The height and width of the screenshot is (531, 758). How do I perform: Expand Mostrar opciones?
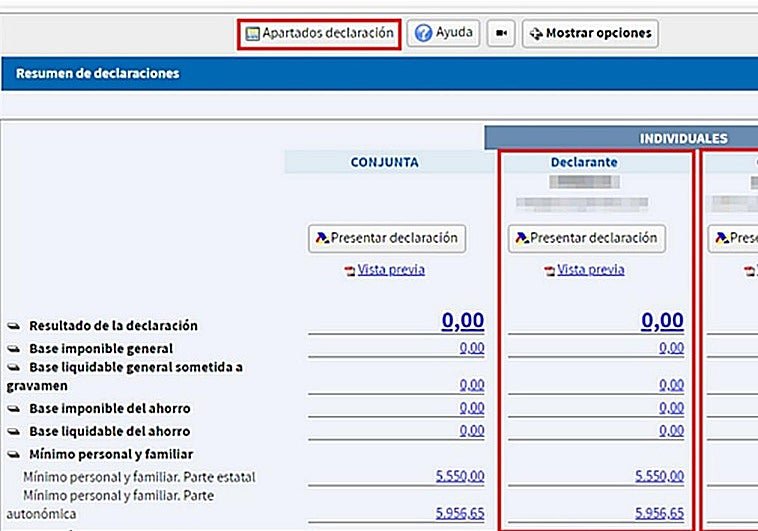(x=590, y=33)
